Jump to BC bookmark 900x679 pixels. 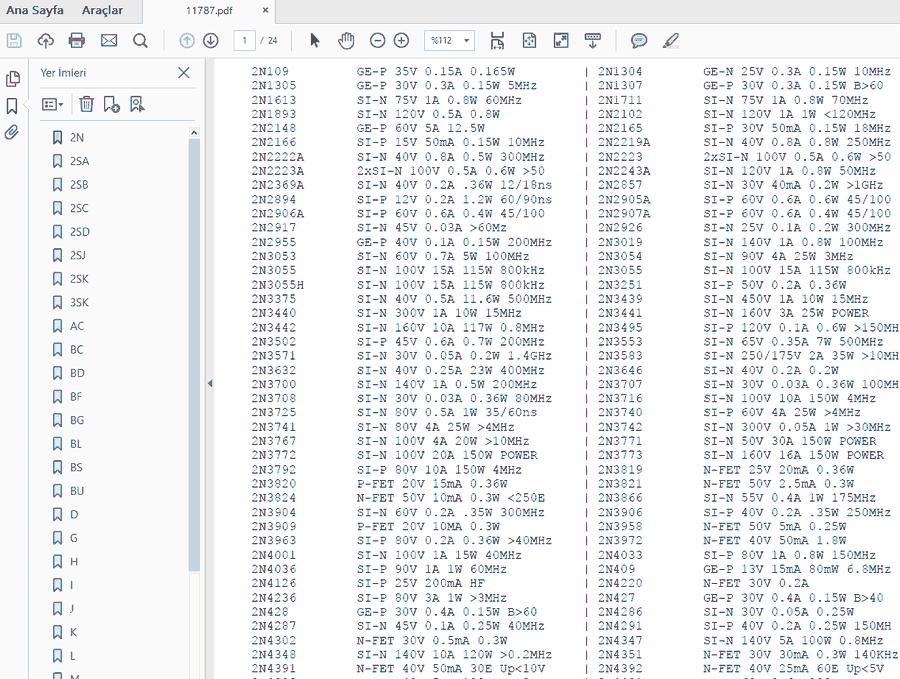coord(77,350)
